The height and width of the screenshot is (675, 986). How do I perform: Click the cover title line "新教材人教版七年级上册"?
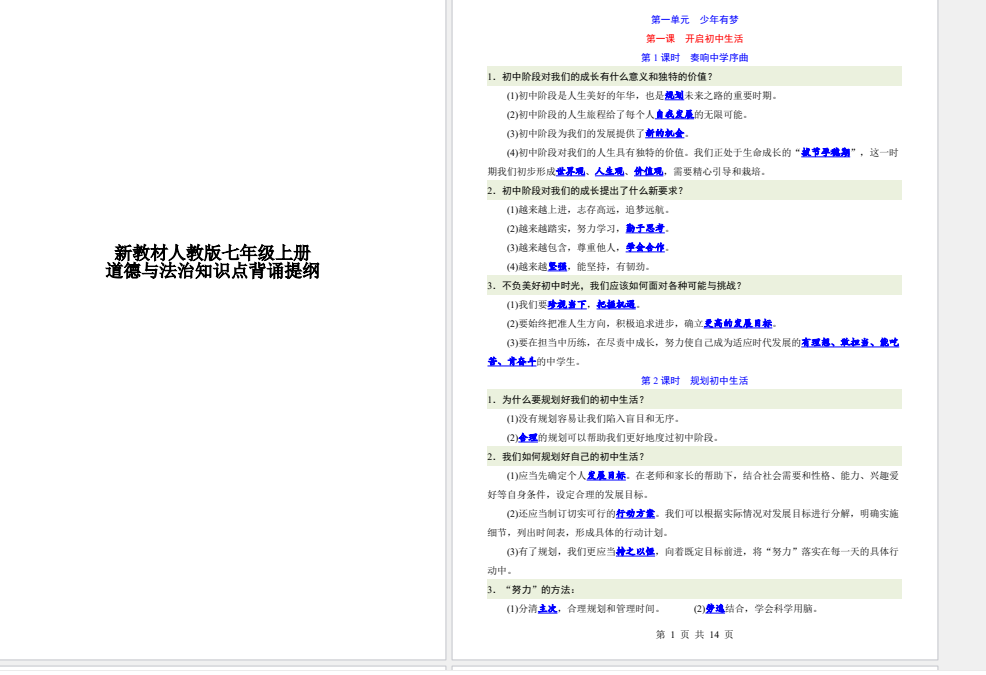pyautogui.click(x=213, y=253)
